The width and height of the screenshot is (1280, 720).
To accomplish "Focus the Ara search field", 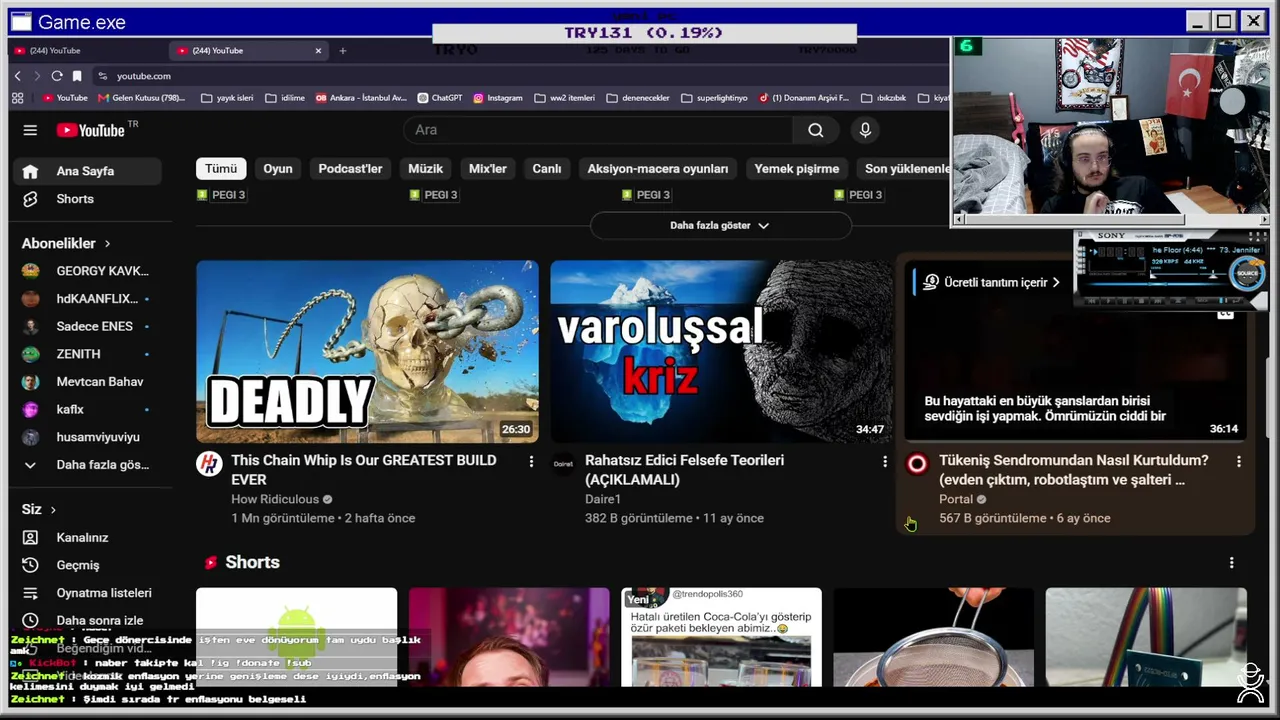I will pyautogui.click(x=598, y=130).
